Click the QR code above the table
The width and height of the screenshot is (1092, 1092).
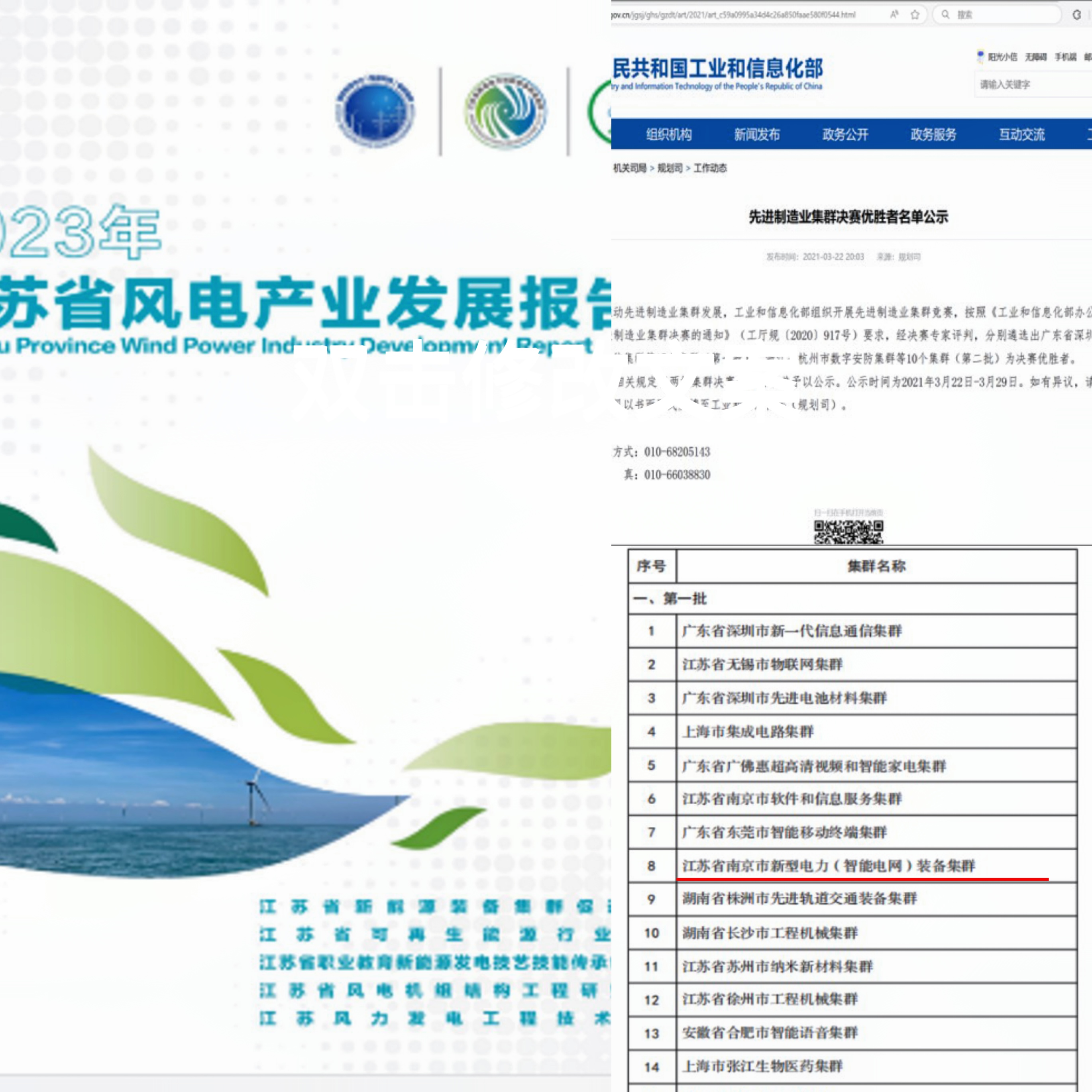[848, 532]
